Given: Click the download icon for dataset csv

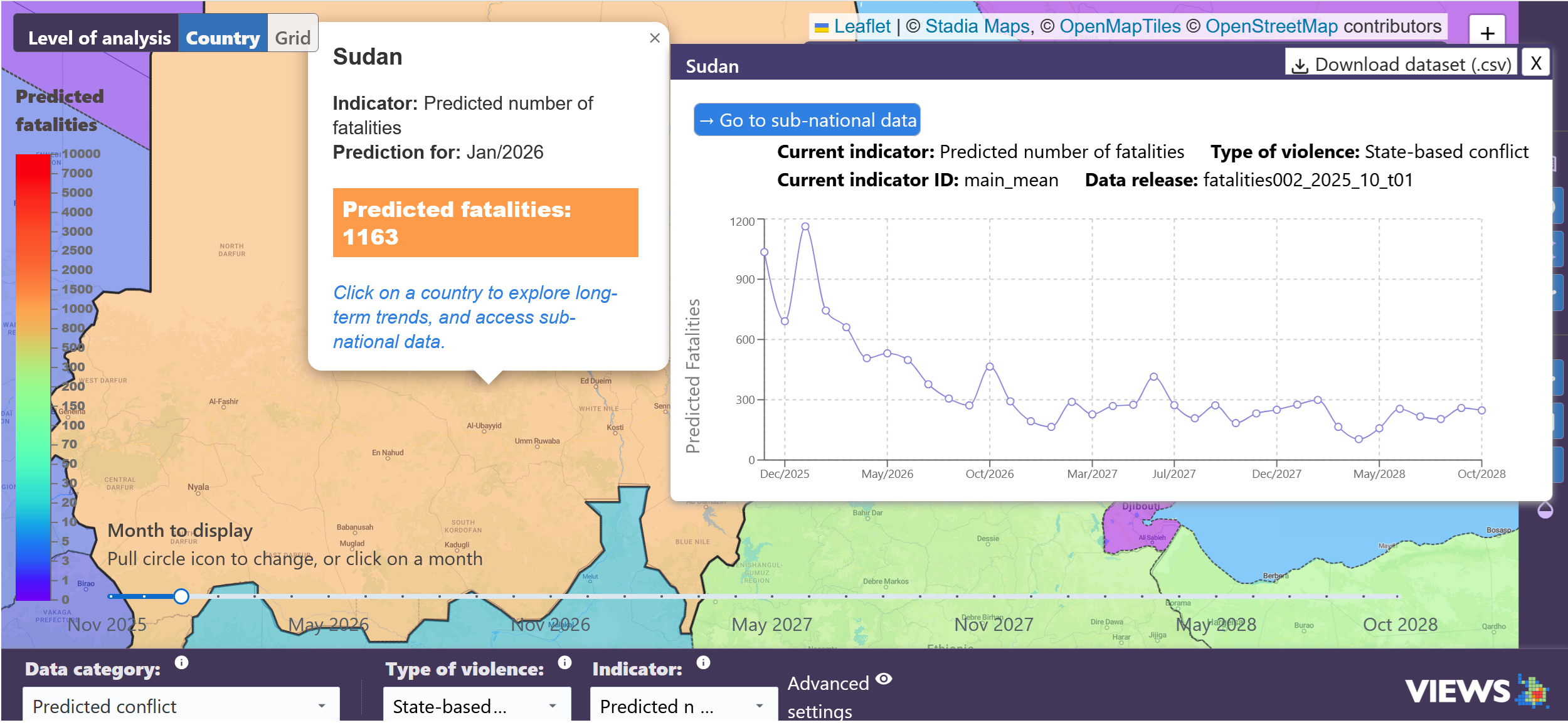Looking at the screenshot, I should click(1300, 65).
